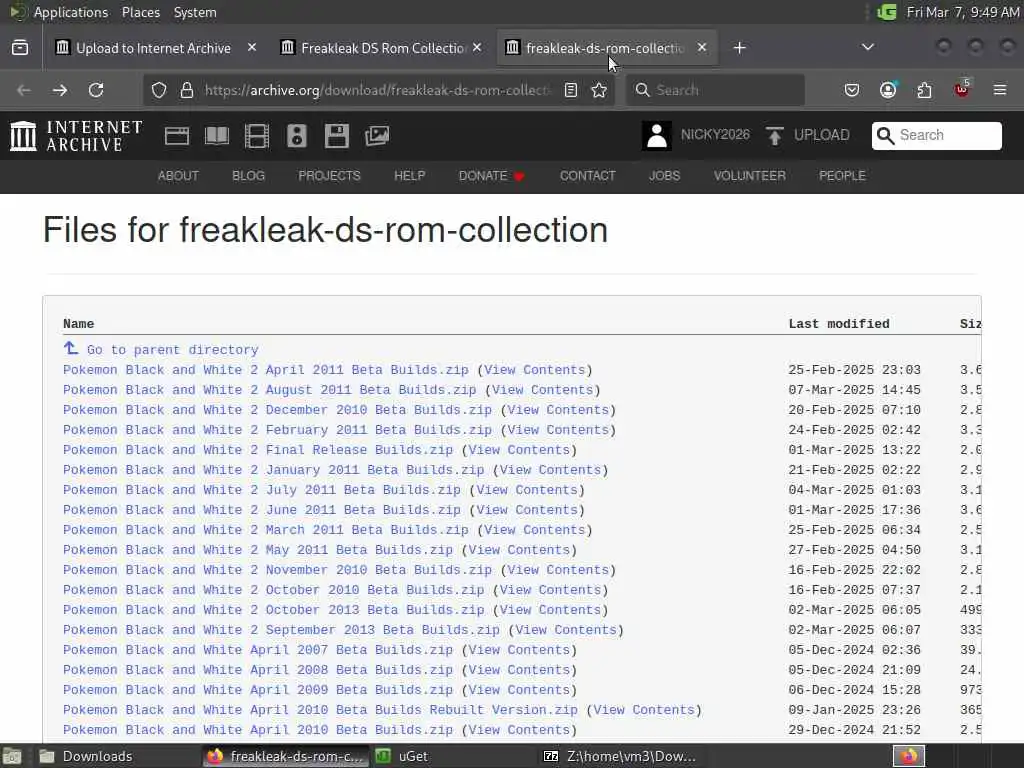Download Black and White April 2007 Beta Builds.zip

pos(258,650)
